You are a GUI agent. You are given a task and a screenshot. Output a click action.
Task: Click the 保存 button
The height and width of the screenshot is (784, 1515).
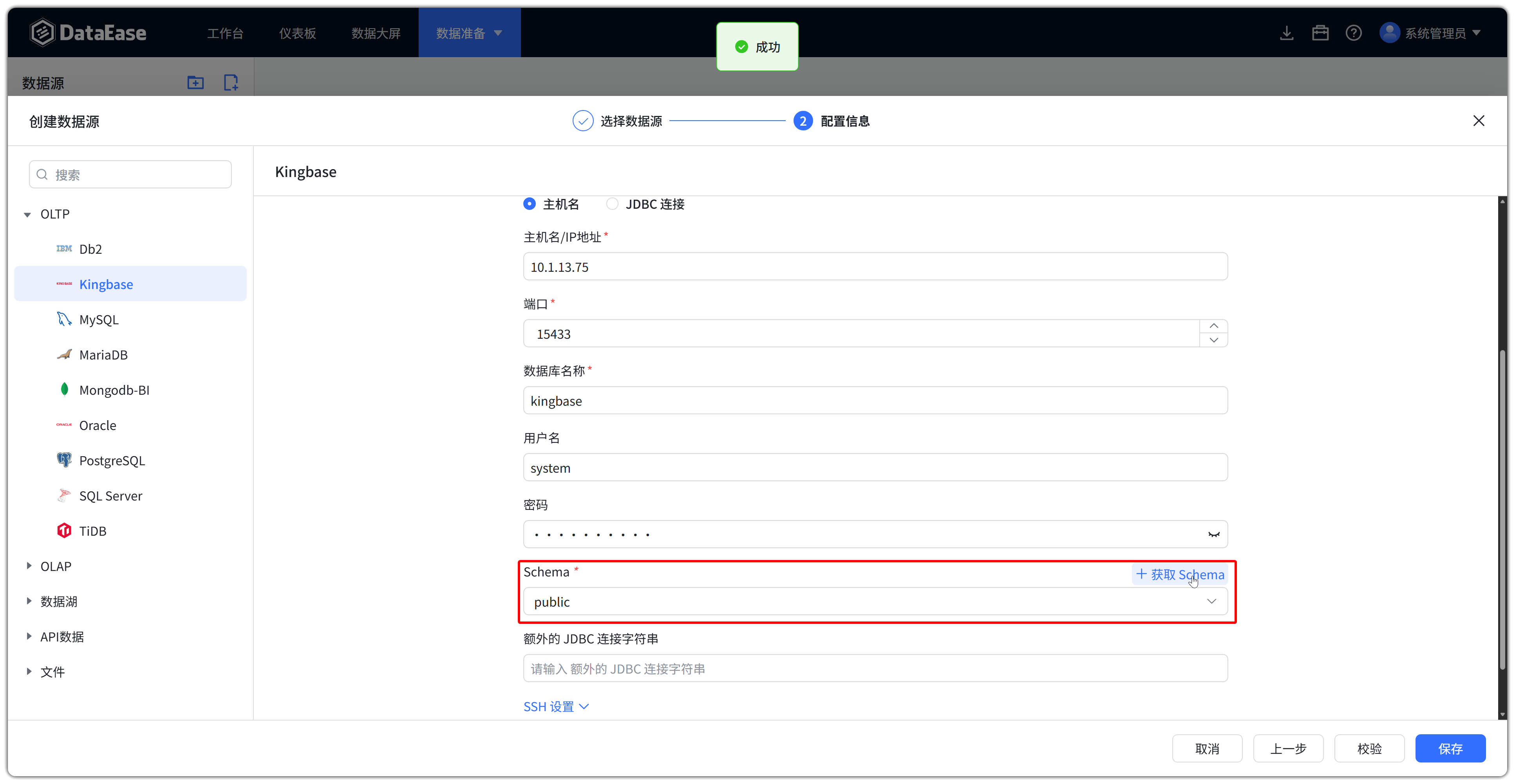click(x=1450, y=748)
